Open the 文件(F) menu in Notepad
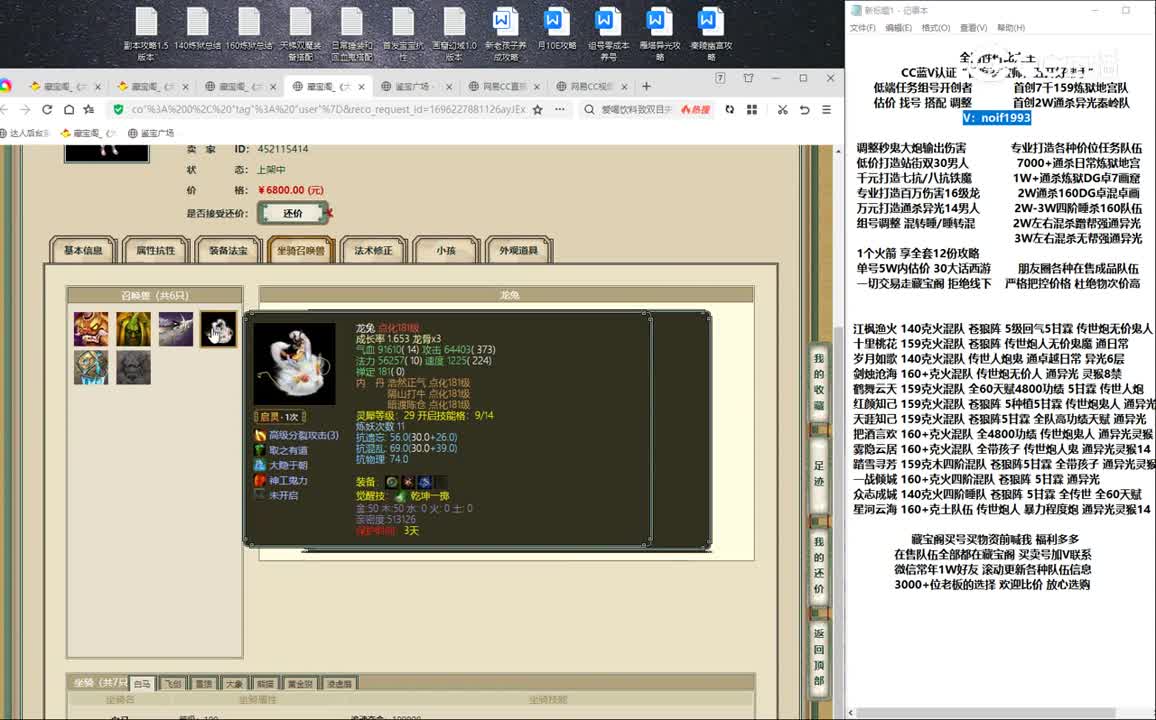 pos(863,28)
